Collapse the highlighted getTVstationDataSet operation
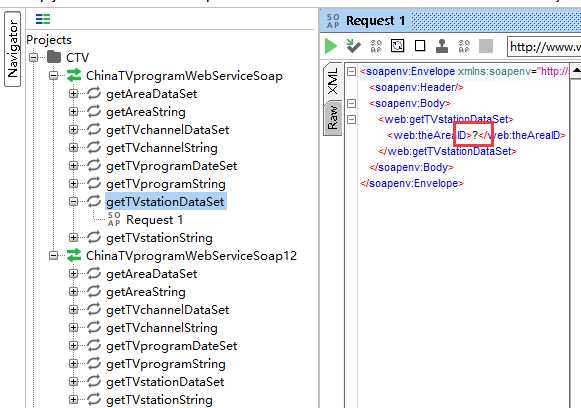Screen dimensions: 581x408 pos(73,202)
